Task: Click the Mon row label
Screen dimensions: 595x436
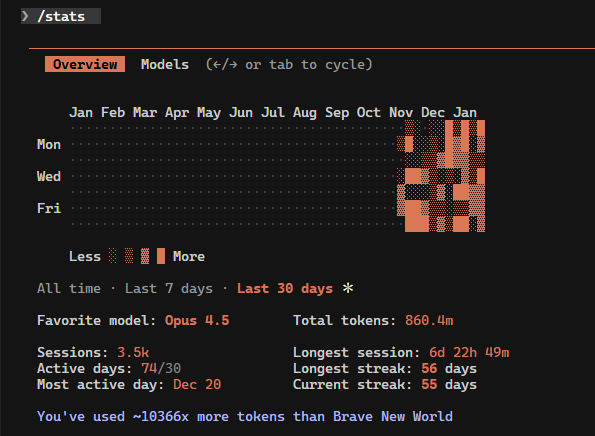Action: 49,144
